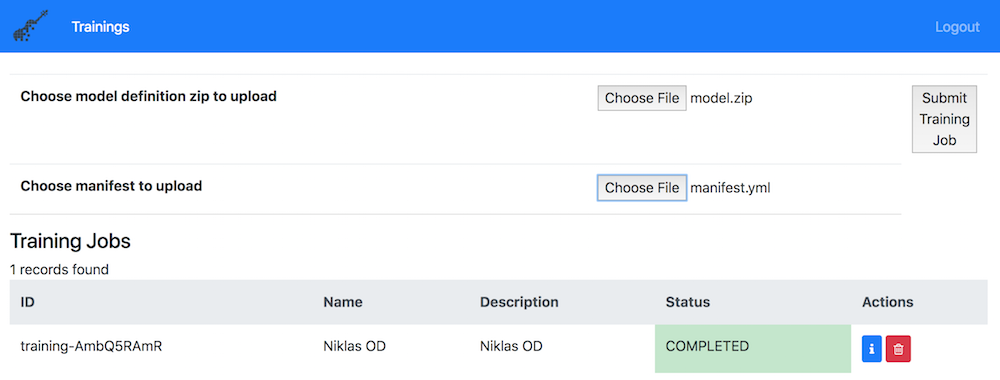Click the Status column header

[x=688, y=302]
